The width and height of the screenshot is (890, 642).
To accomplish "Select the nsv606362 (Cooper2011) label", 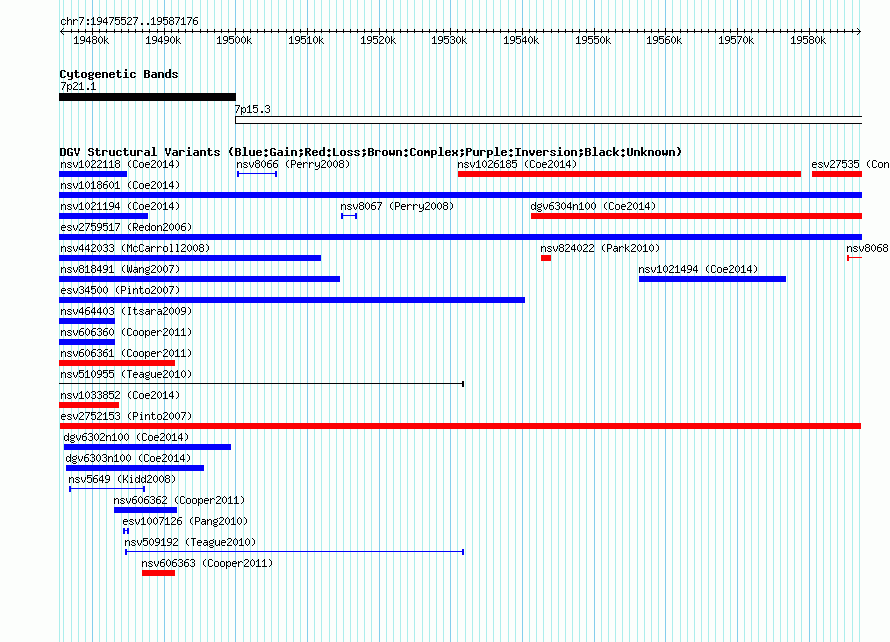I will pyautogui.click(x=179, y=500).
